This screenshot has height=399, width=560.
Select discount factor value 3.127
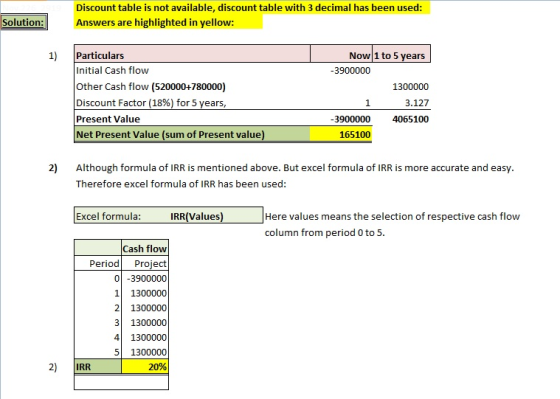coord(417,103)
